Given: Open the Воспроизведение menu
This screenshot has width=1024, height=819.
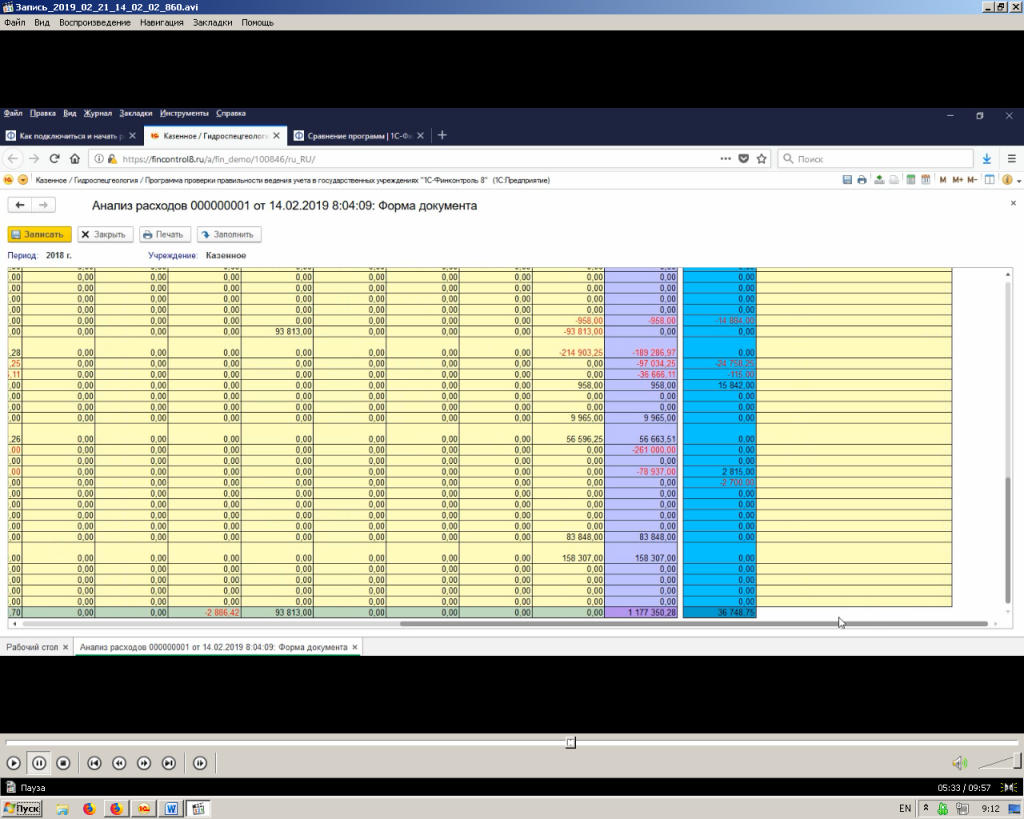Looking at the screenshot, I should [95, 22].
